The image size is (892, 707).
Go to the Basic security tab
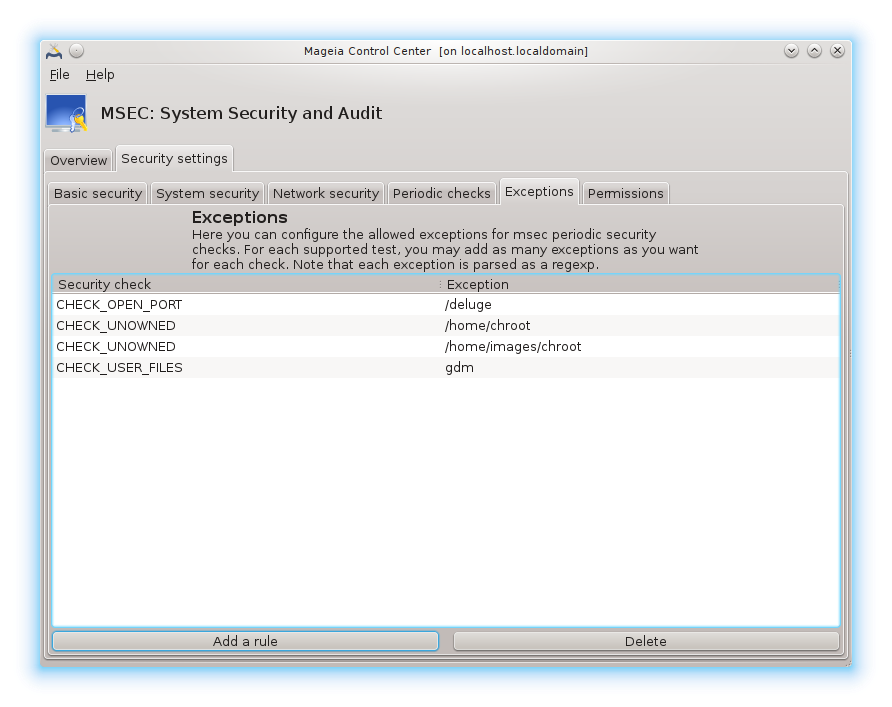click(97, 194)
